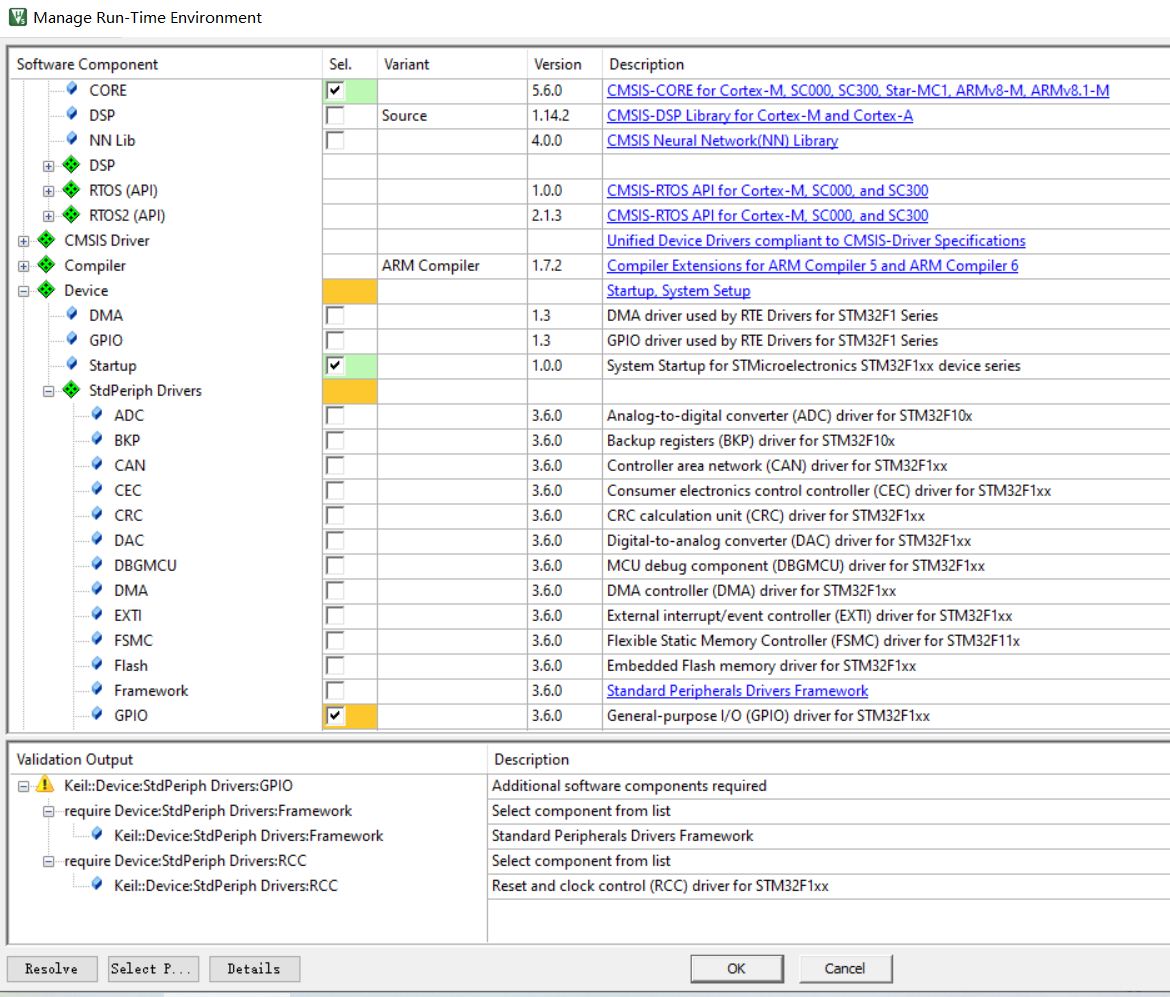Select the ARM Compiler variant cell
The height and width of the screenshot is (997, 1170).
click(x=431, y=266)
